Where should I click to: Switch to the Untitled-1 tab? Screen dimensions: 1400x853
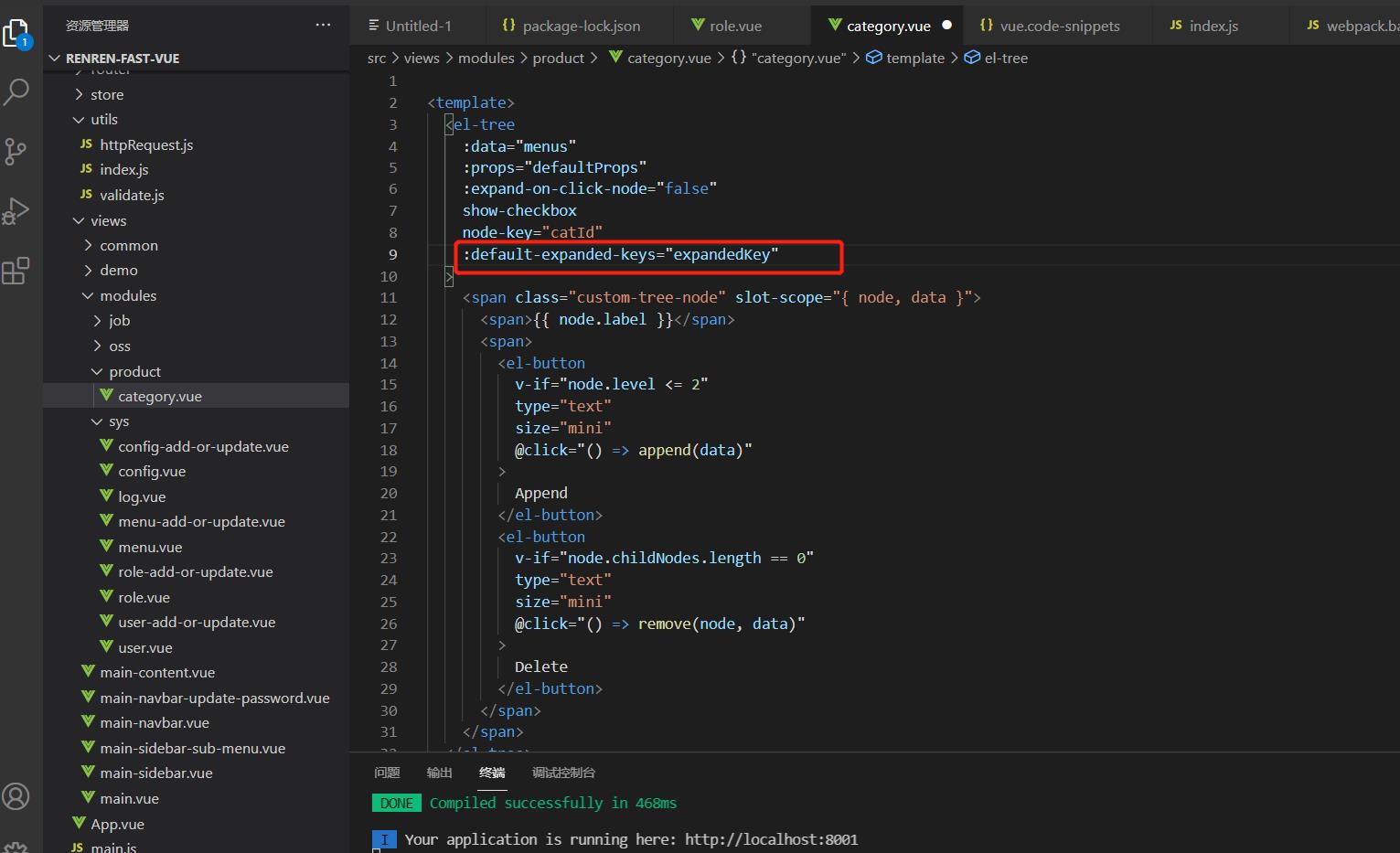click(x=419, y=26)
